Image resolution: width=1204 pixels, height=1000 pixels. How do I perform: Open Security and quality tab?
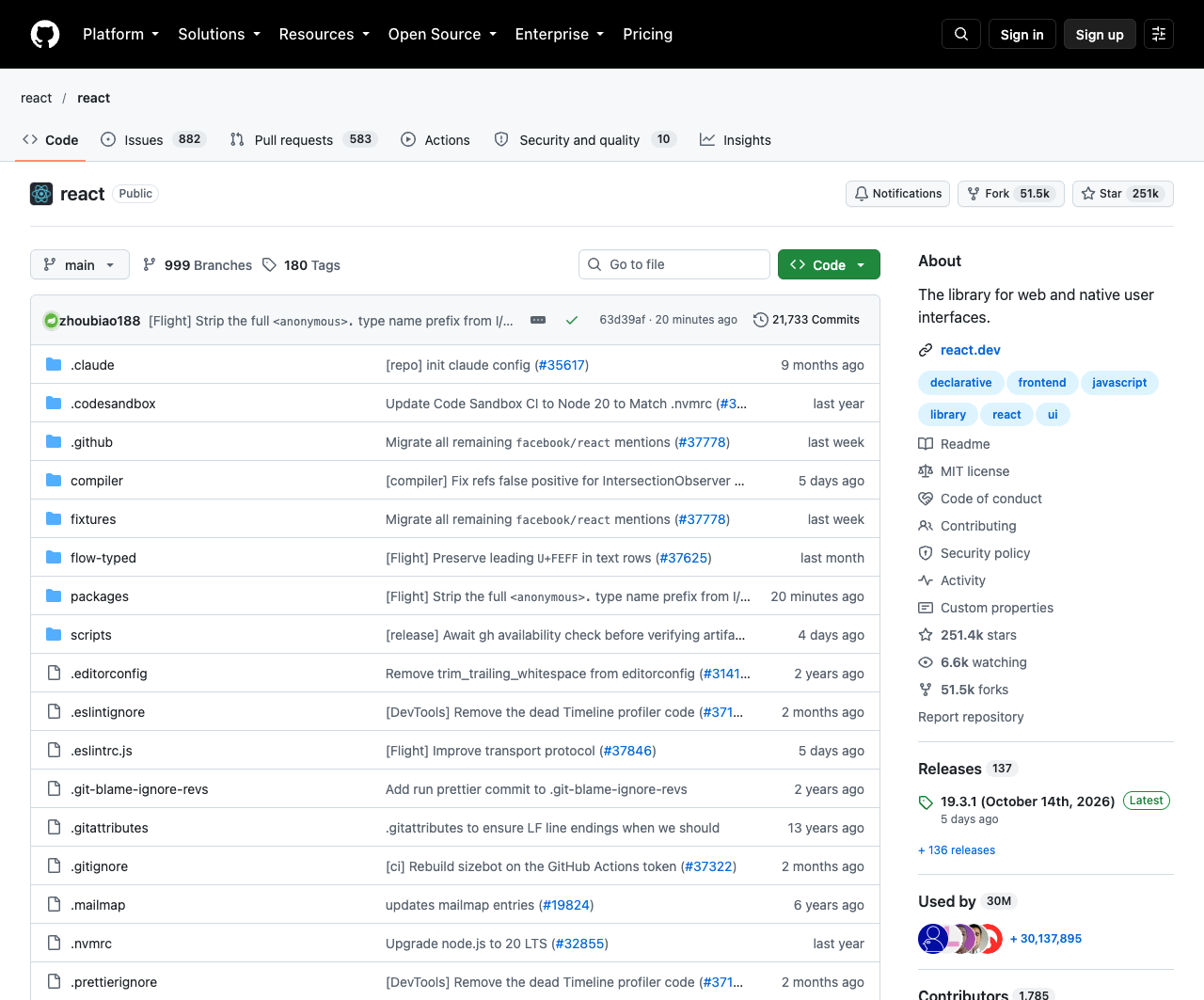tap(585, 140)
